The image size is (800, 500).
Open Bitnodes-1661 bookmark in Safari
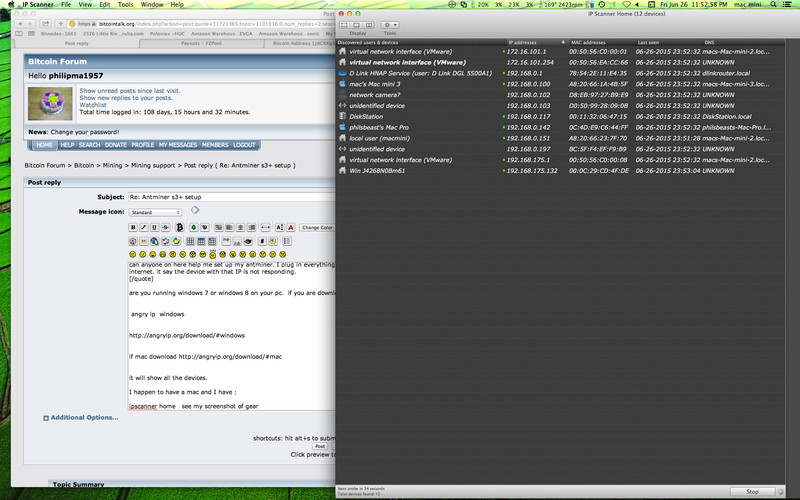[x=58, y=34]
